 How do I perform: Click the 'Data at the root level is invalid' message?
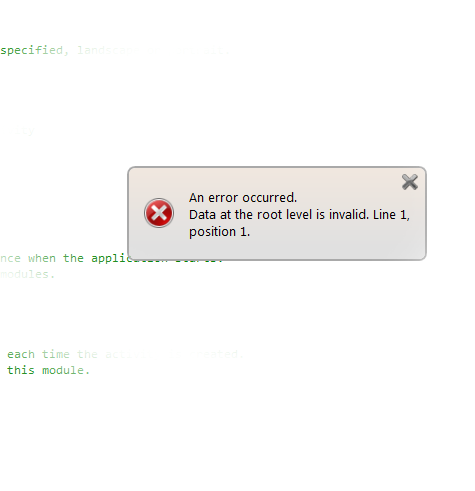pyautogui.click(x=279, y=215)
